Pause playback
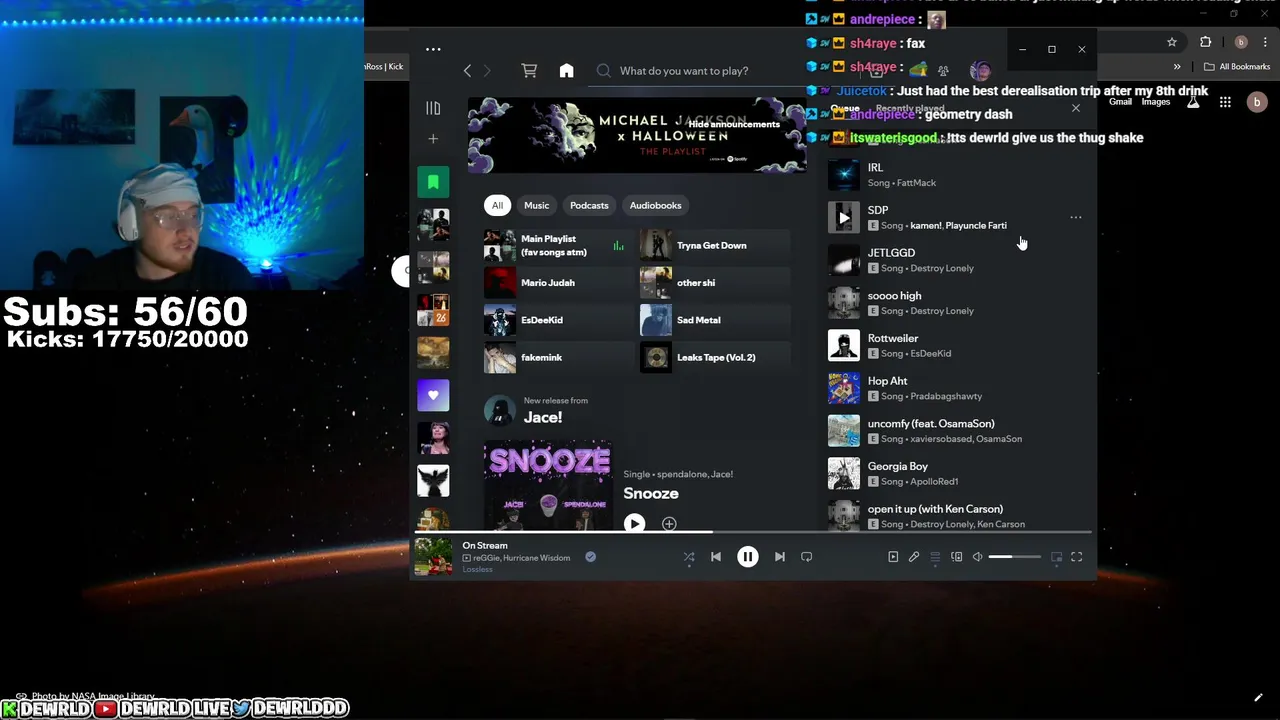Image resolution: width=1280 pixels, height=720 pixels. point(748,557)
